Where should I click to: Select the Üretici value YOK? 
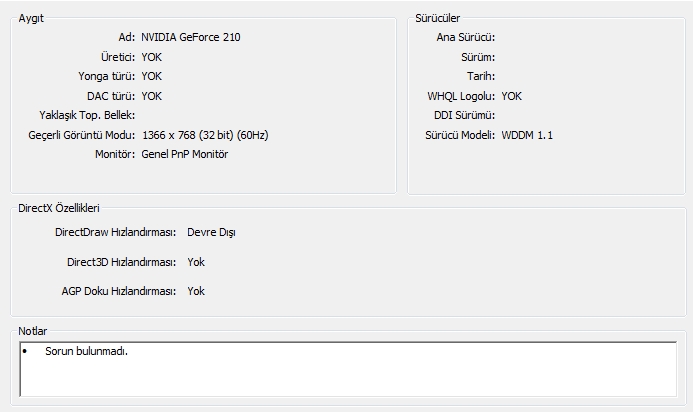[x=152, y=57]
